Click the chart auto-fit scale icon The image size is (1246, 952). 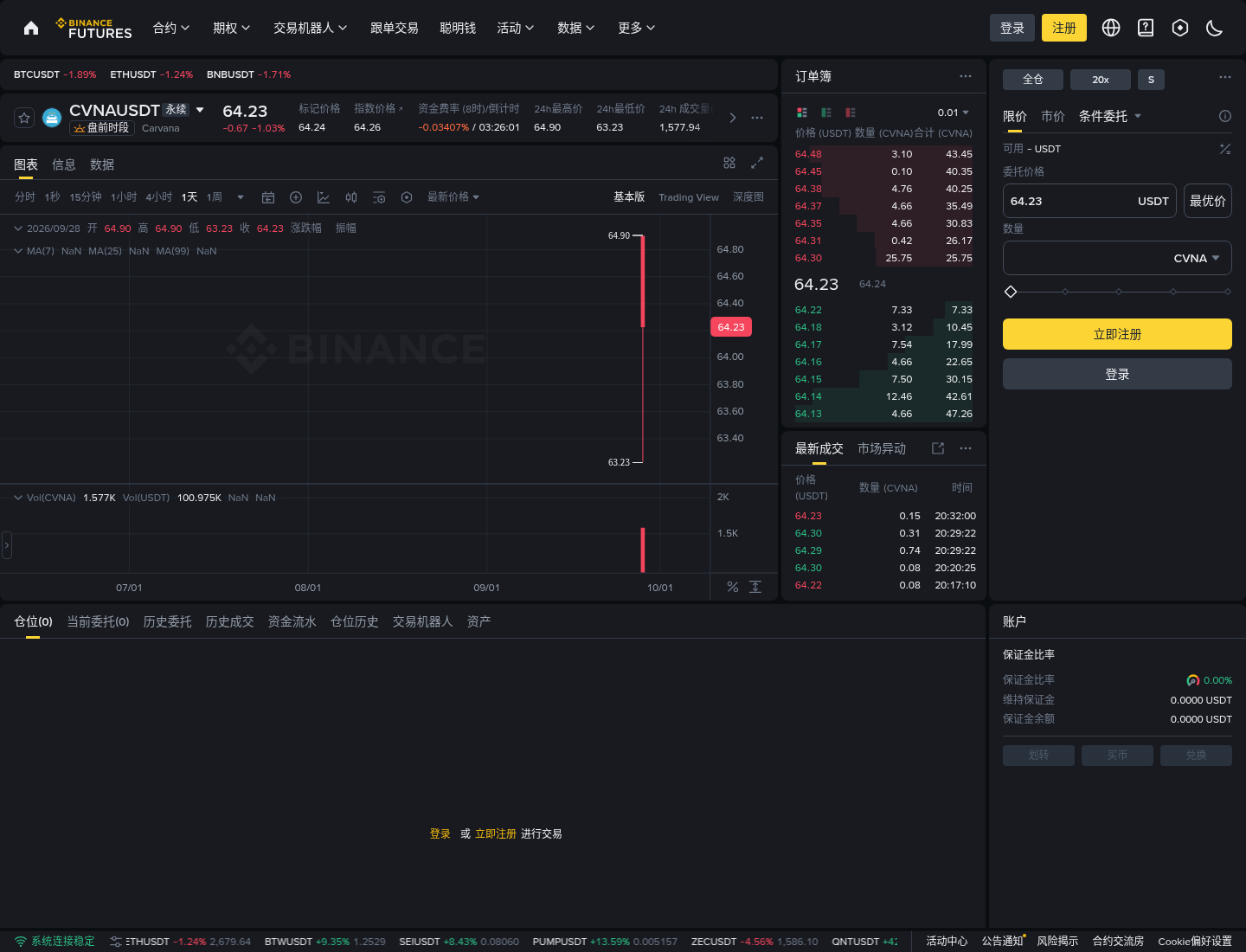[x=755, y=587]
